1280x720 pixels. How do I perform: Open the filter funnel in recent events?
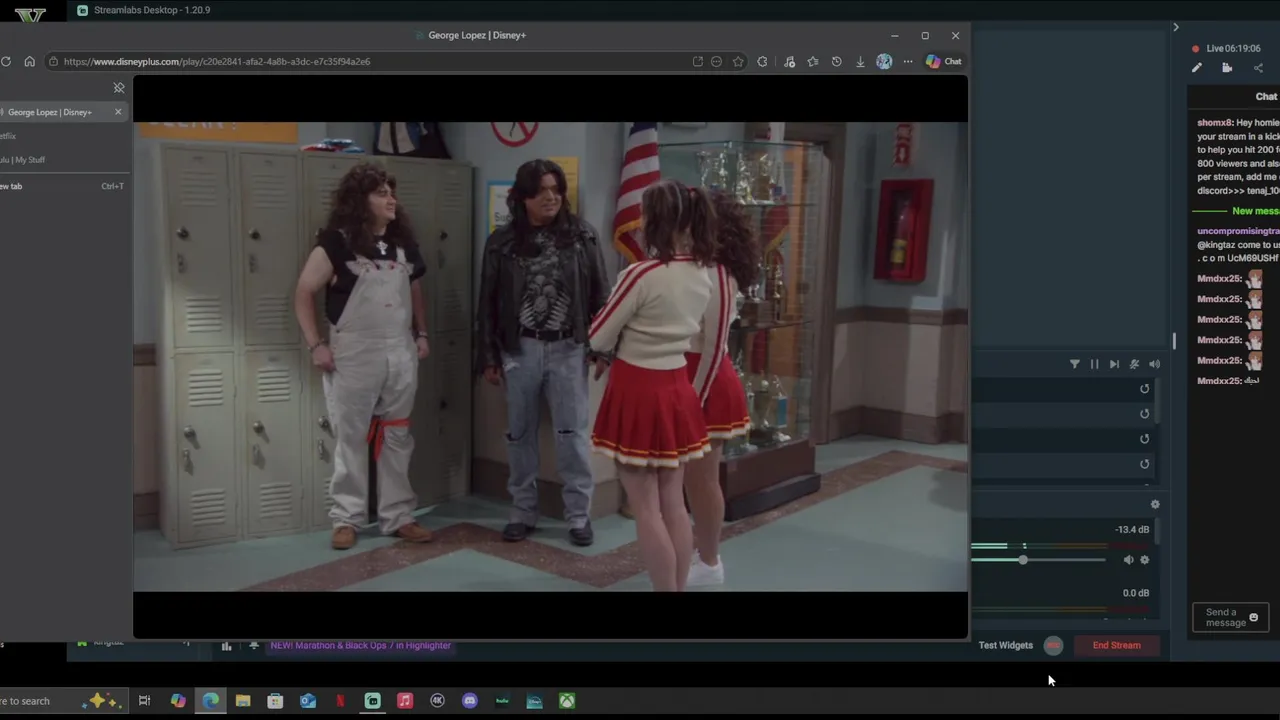tap(1074, 364)
